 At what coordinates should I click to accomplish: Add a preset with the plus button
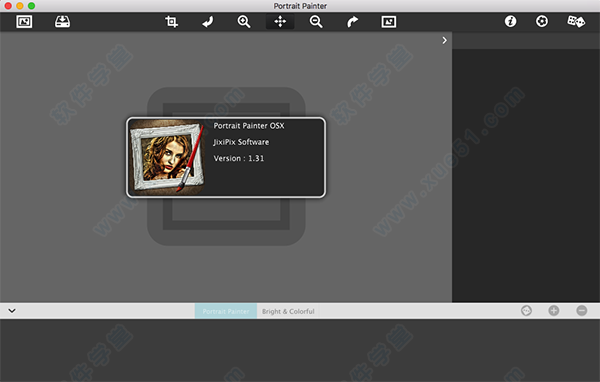point(554,310)
